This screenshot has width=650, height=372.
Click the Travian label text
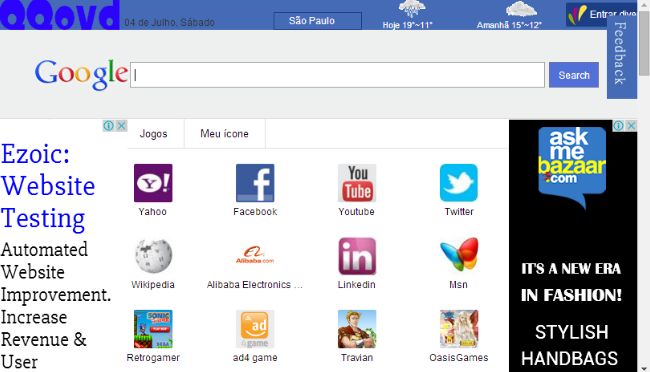click(x=357, y=357)
